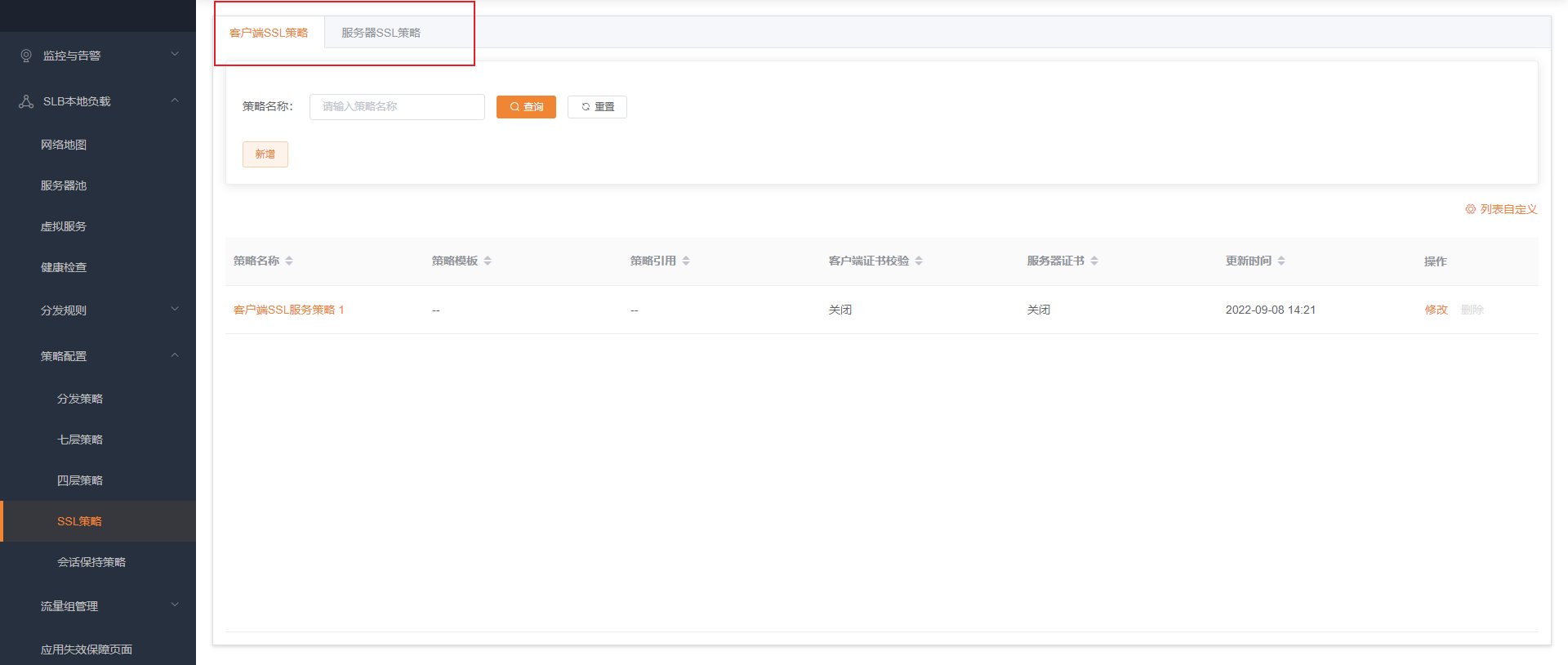
Task: Collapse the SLB本地负载 menu section
Action: [174, 100]
